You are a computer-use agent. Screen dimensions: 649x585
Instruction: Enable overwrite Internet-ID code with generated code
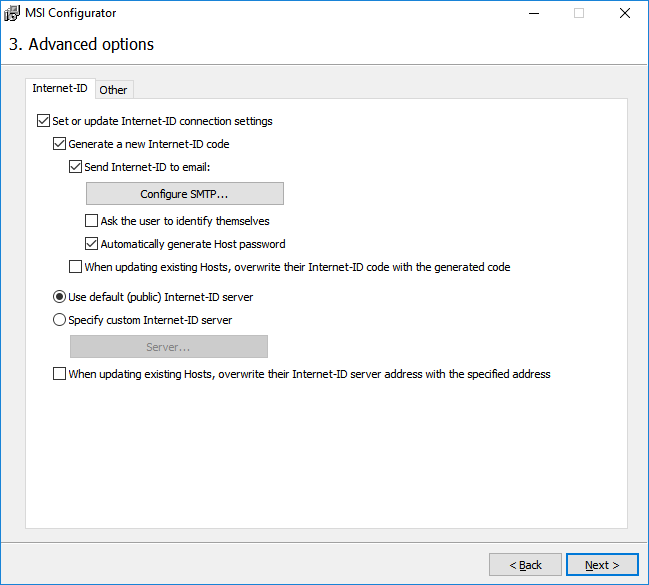76,267
